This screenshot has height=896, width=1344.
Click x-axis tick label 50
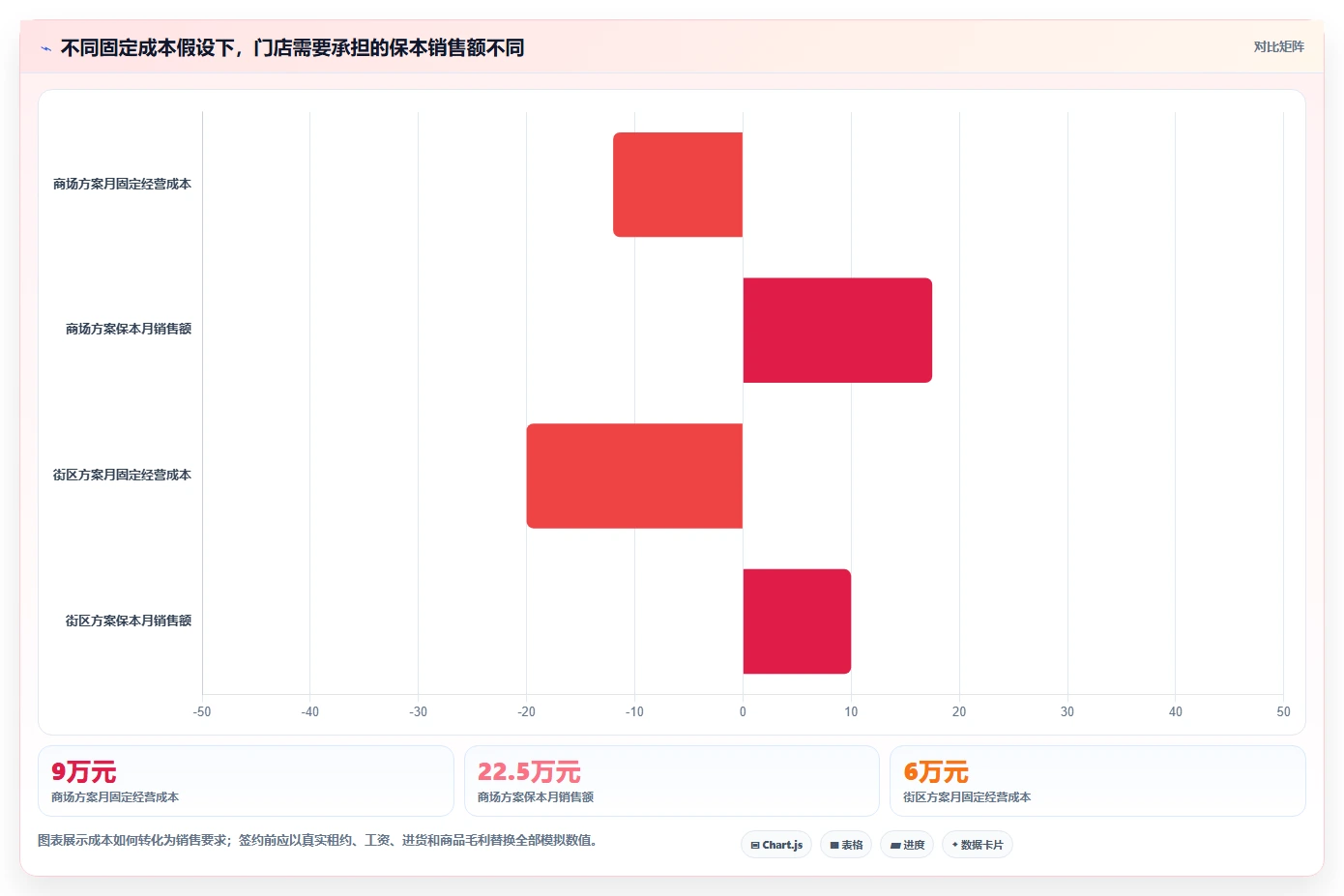[1283, 711]
